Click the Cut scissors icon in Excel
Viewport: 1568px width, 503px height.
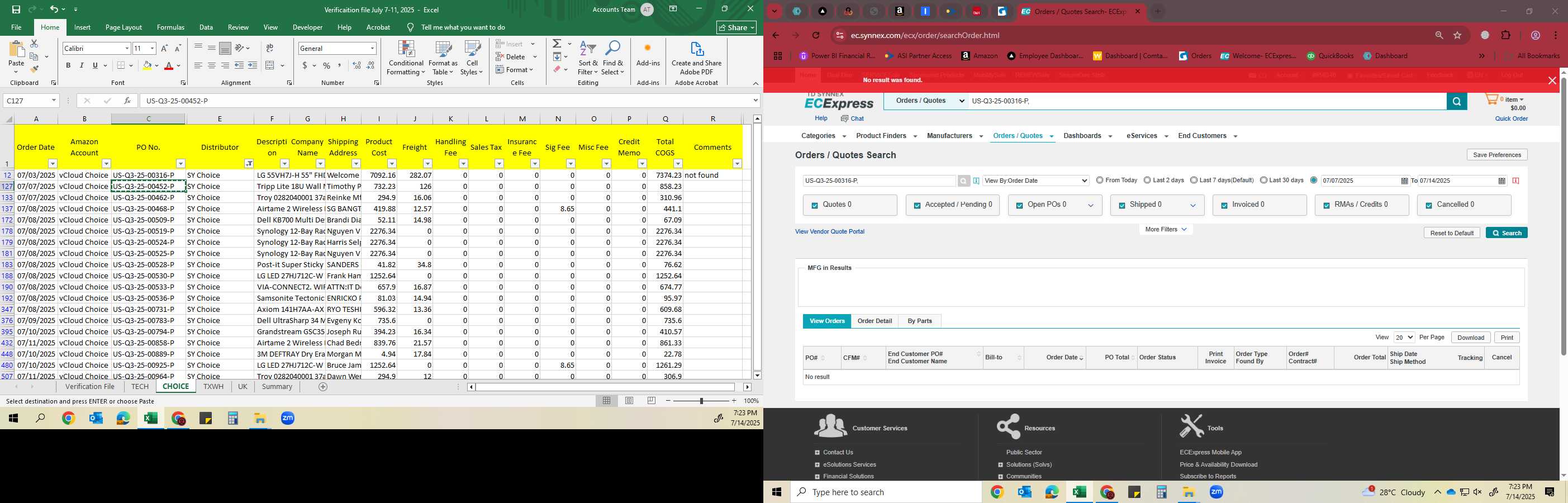(x=34, y=44)
